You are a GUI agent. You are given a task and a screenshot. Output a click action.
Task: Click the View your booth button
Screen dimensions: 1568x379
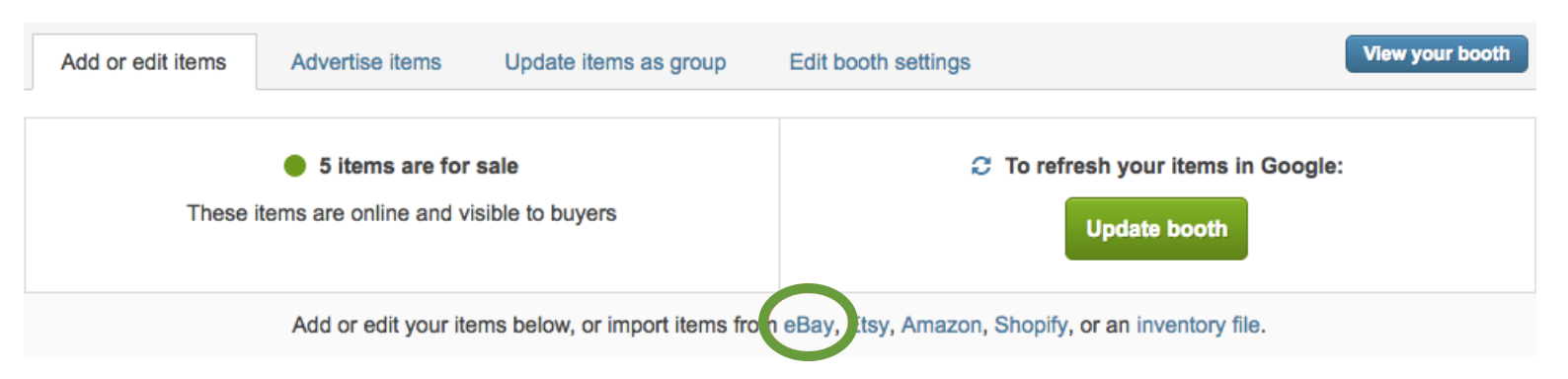(1437, 54)
